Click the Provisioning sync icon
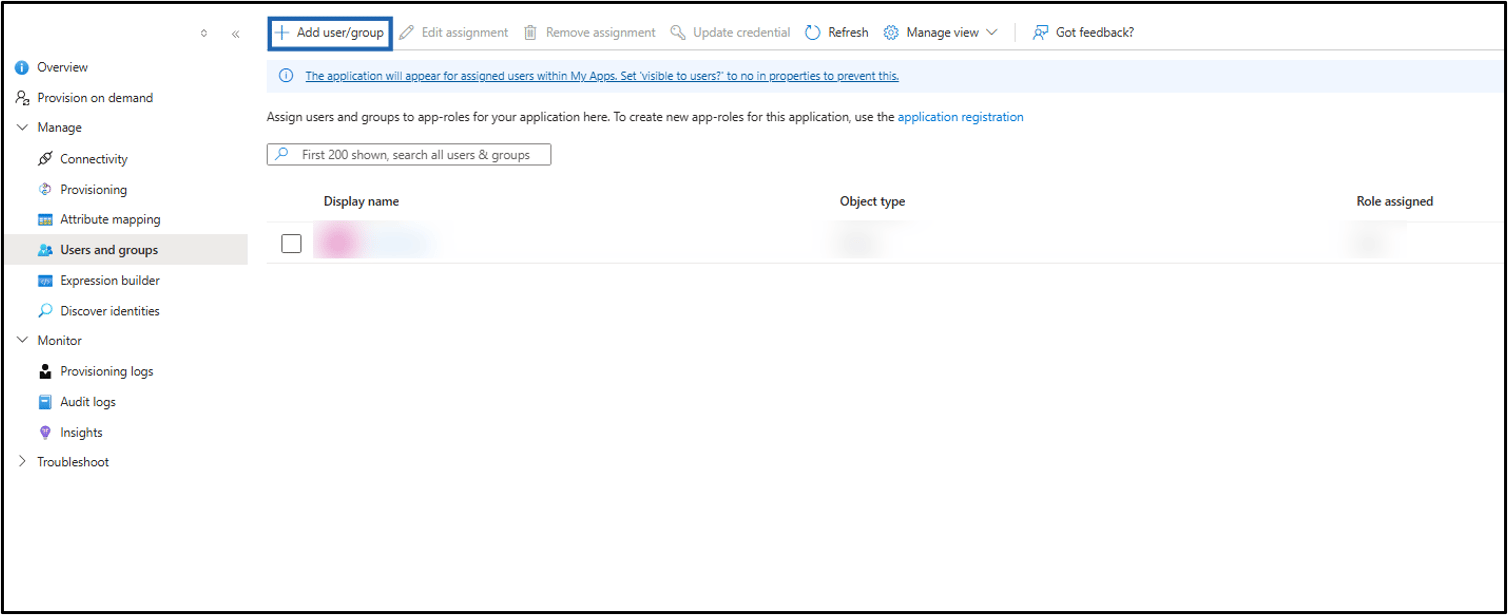 [x=45, y=189]
